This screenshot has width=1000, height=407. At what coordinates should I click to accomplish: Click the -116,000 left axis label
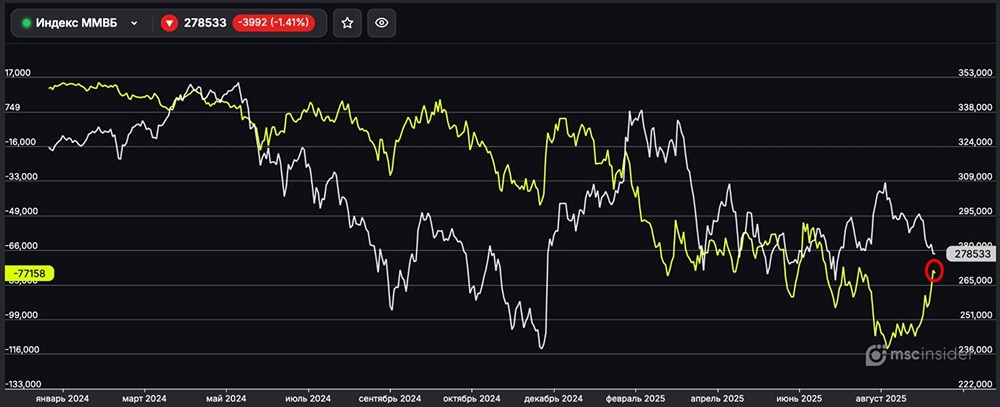20,350
